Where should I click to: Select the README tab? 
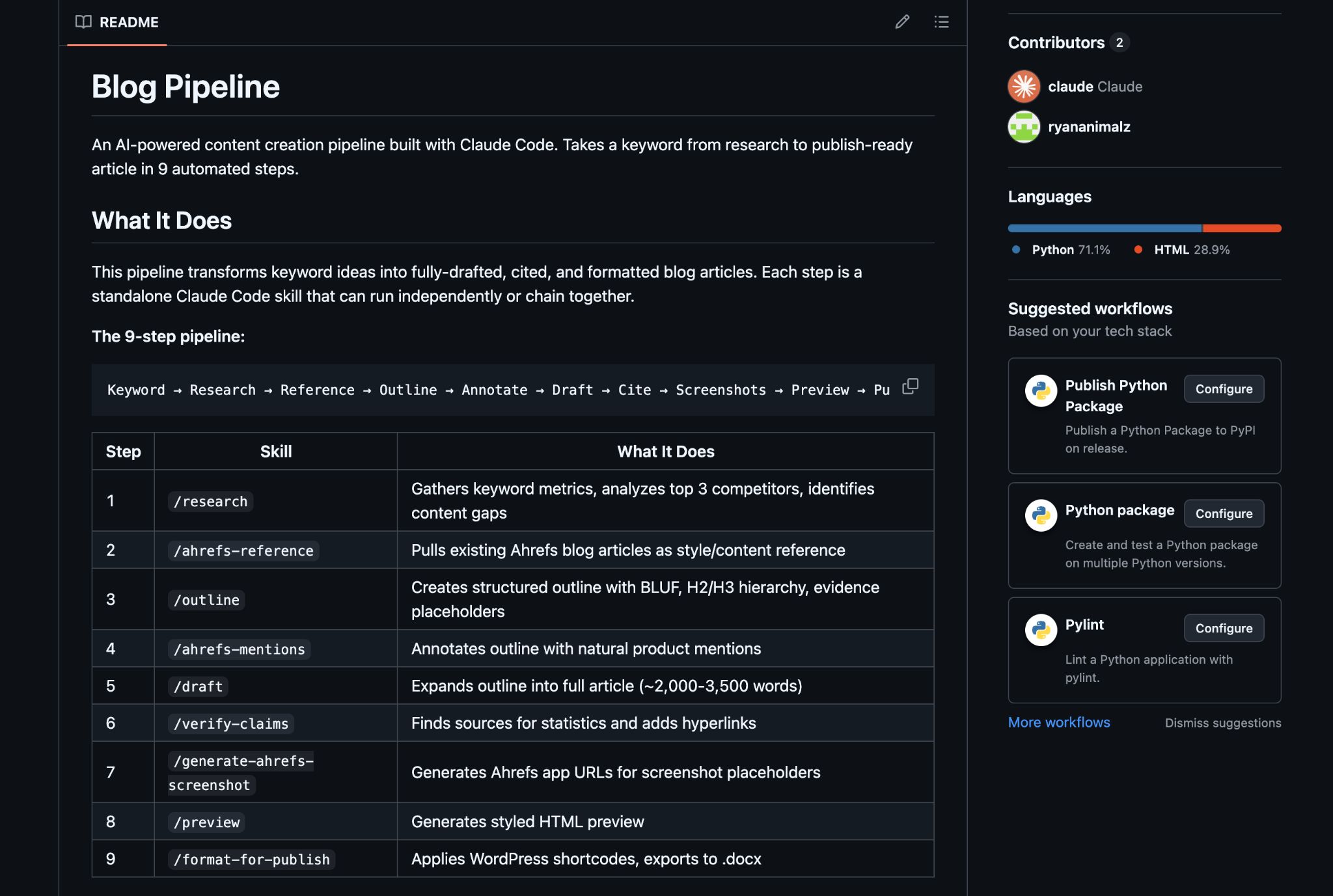129,23
